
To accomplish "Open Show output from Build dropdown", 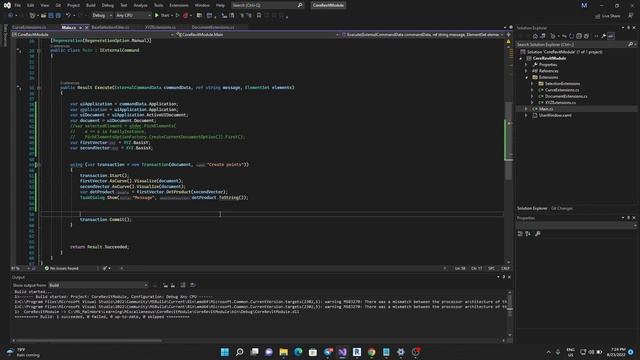I will tap(98, 285).
